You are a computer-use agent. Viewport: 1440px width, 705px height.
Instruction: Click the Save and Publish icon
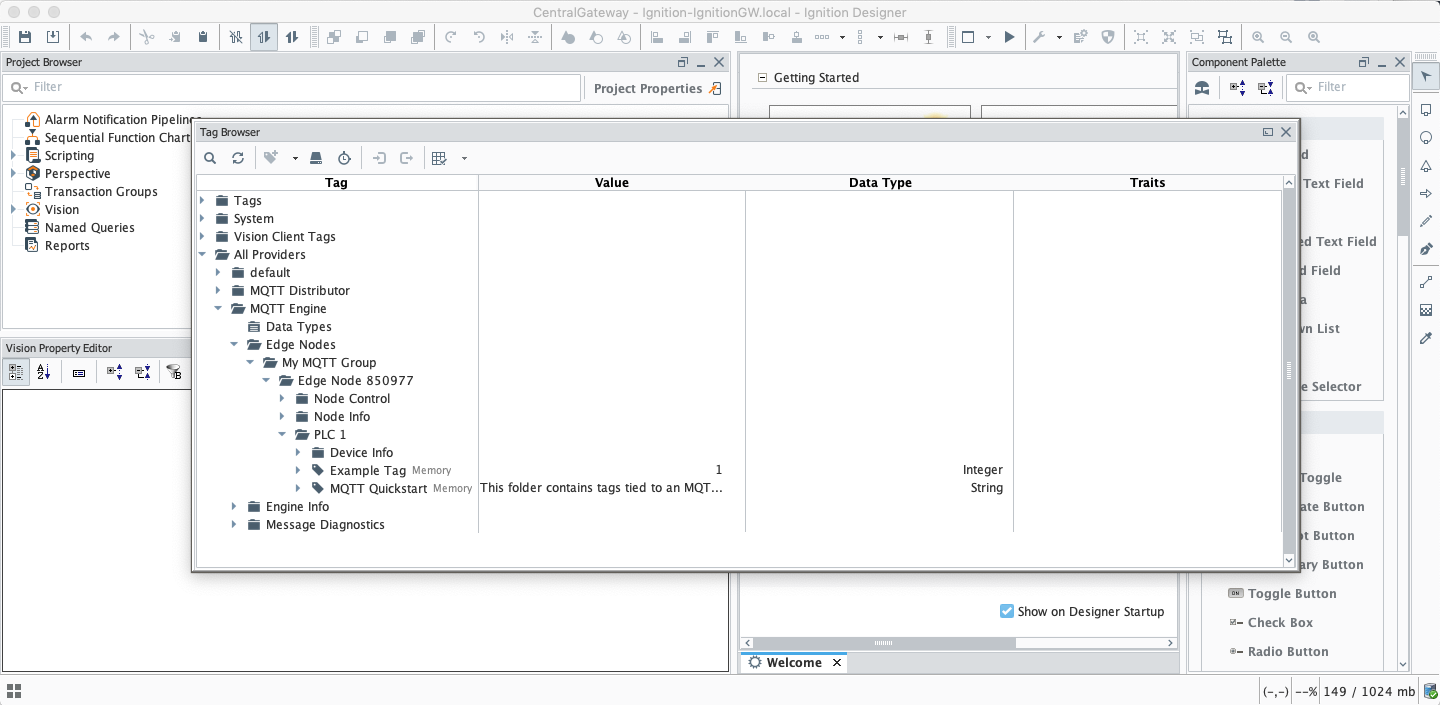click(x=53, y=37)
